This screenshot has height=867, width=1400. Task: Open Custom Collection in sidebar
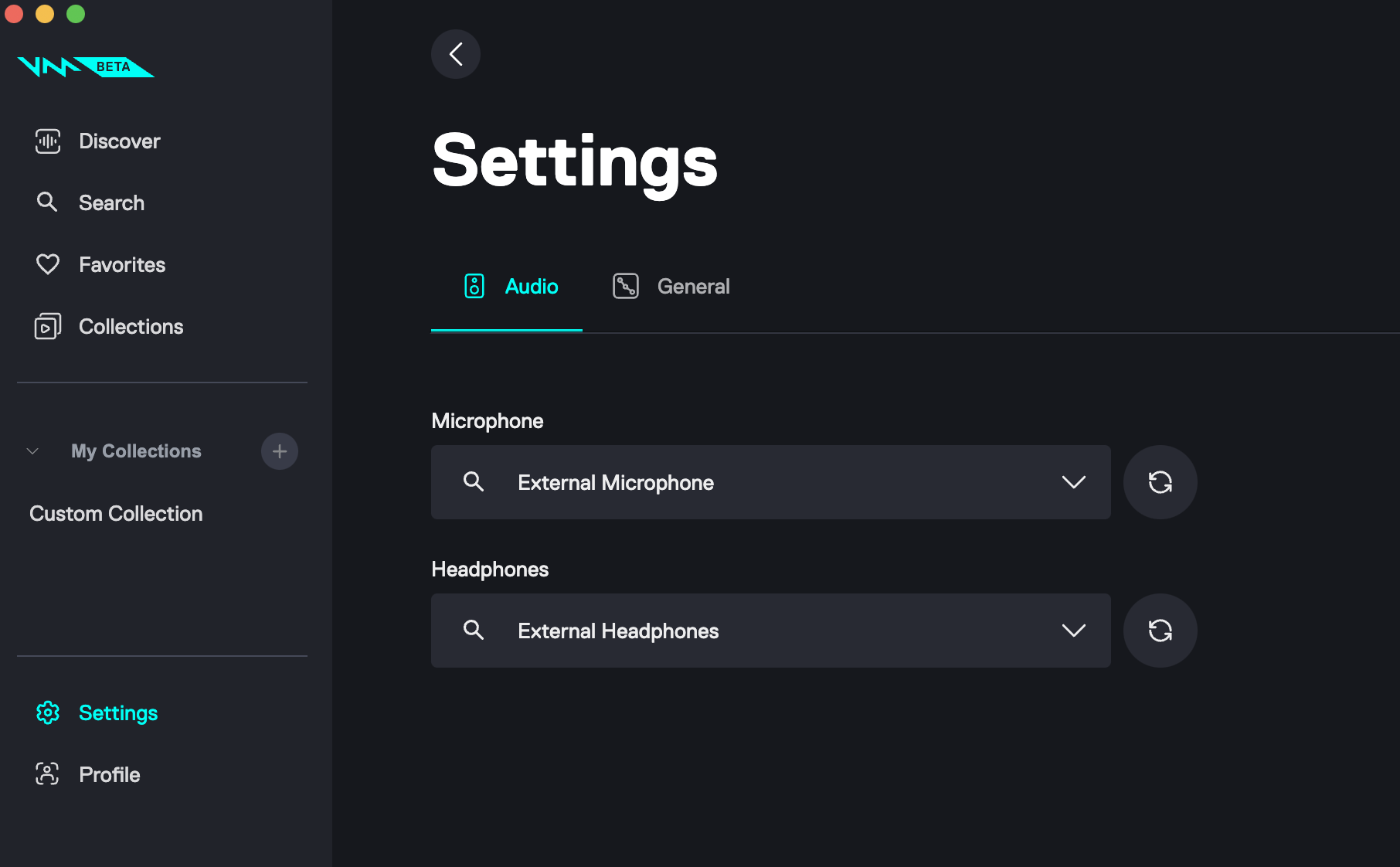click(x=116, y=514)
